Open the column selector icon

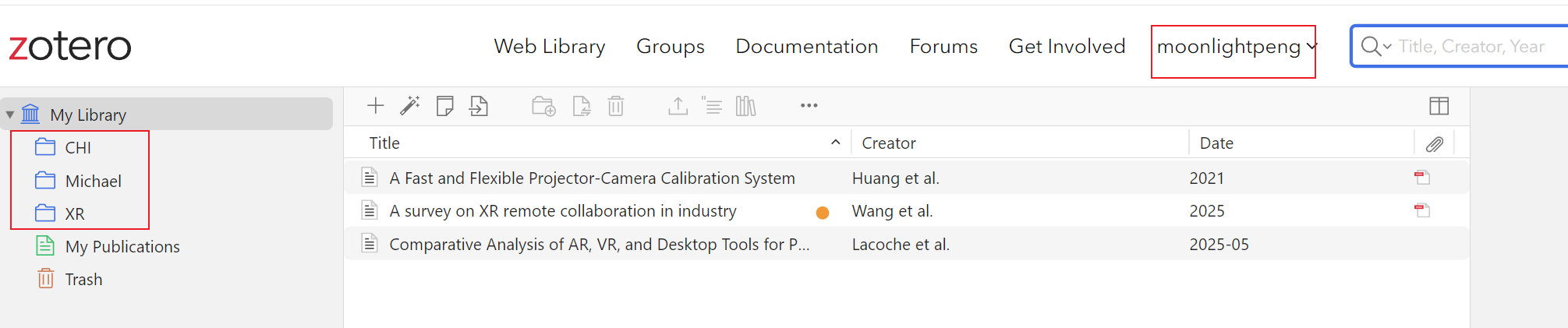coord(1439,106)
